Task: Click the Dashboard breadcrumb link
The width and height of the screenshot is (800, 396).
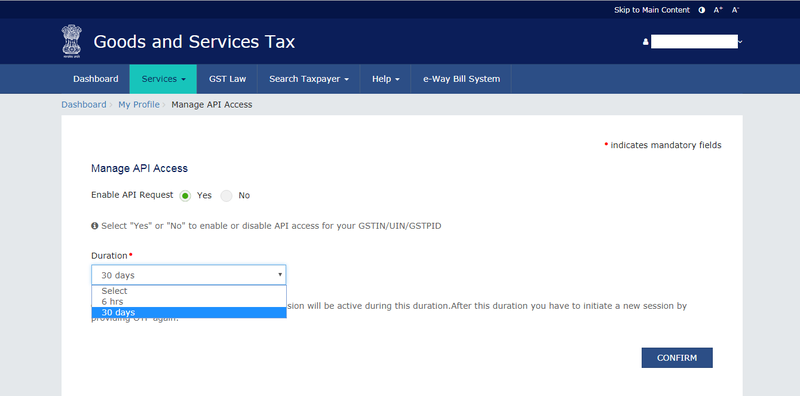Action: coord(84,105)
